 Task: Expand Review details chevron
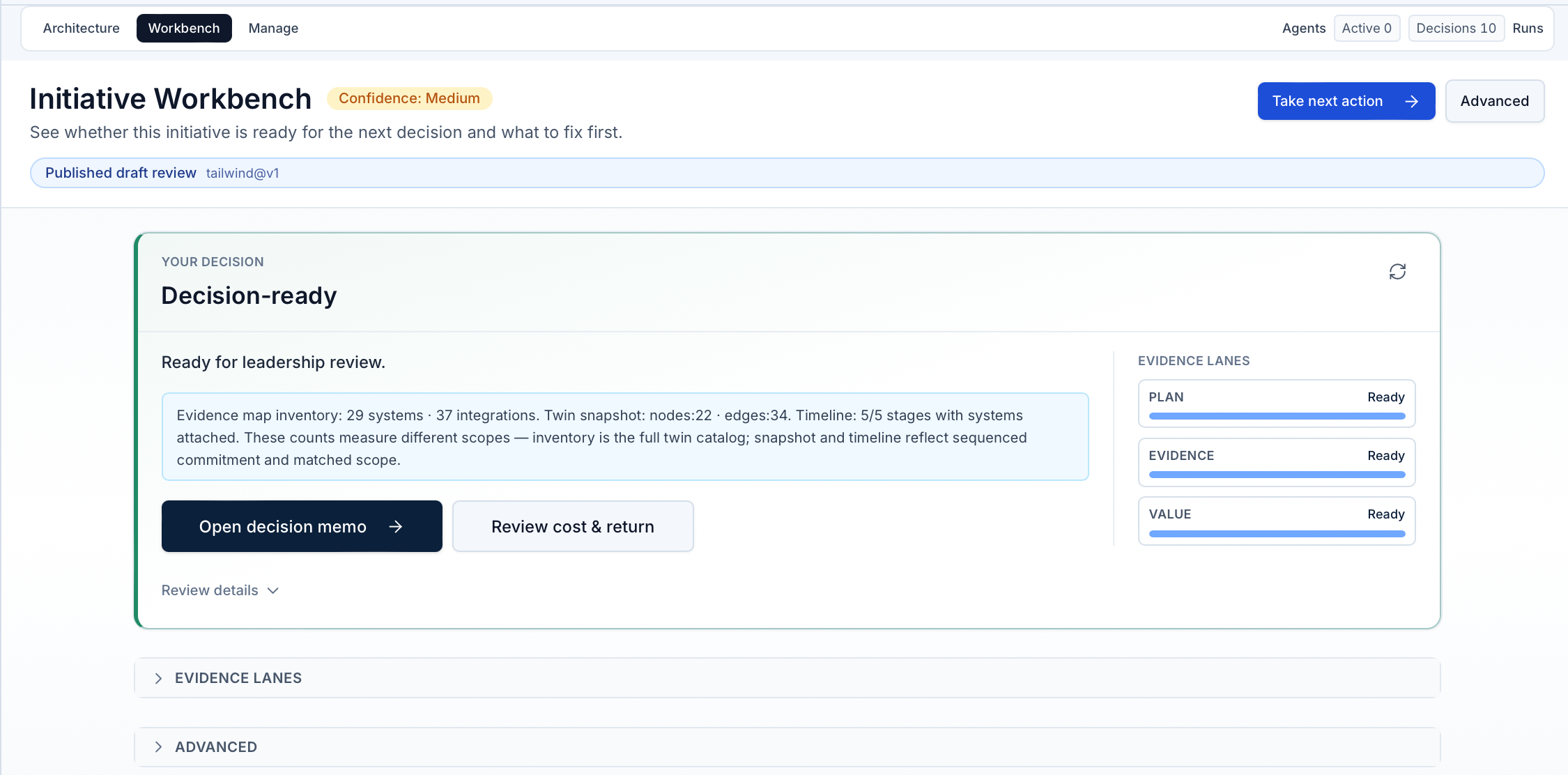point(273,590)
